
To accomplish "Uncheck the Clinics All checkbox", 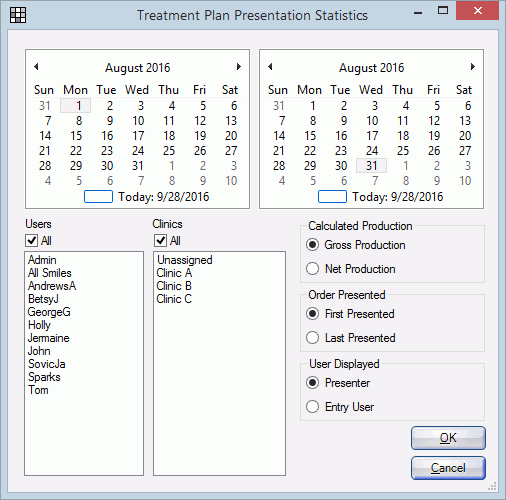I will [x=160, y=240].
